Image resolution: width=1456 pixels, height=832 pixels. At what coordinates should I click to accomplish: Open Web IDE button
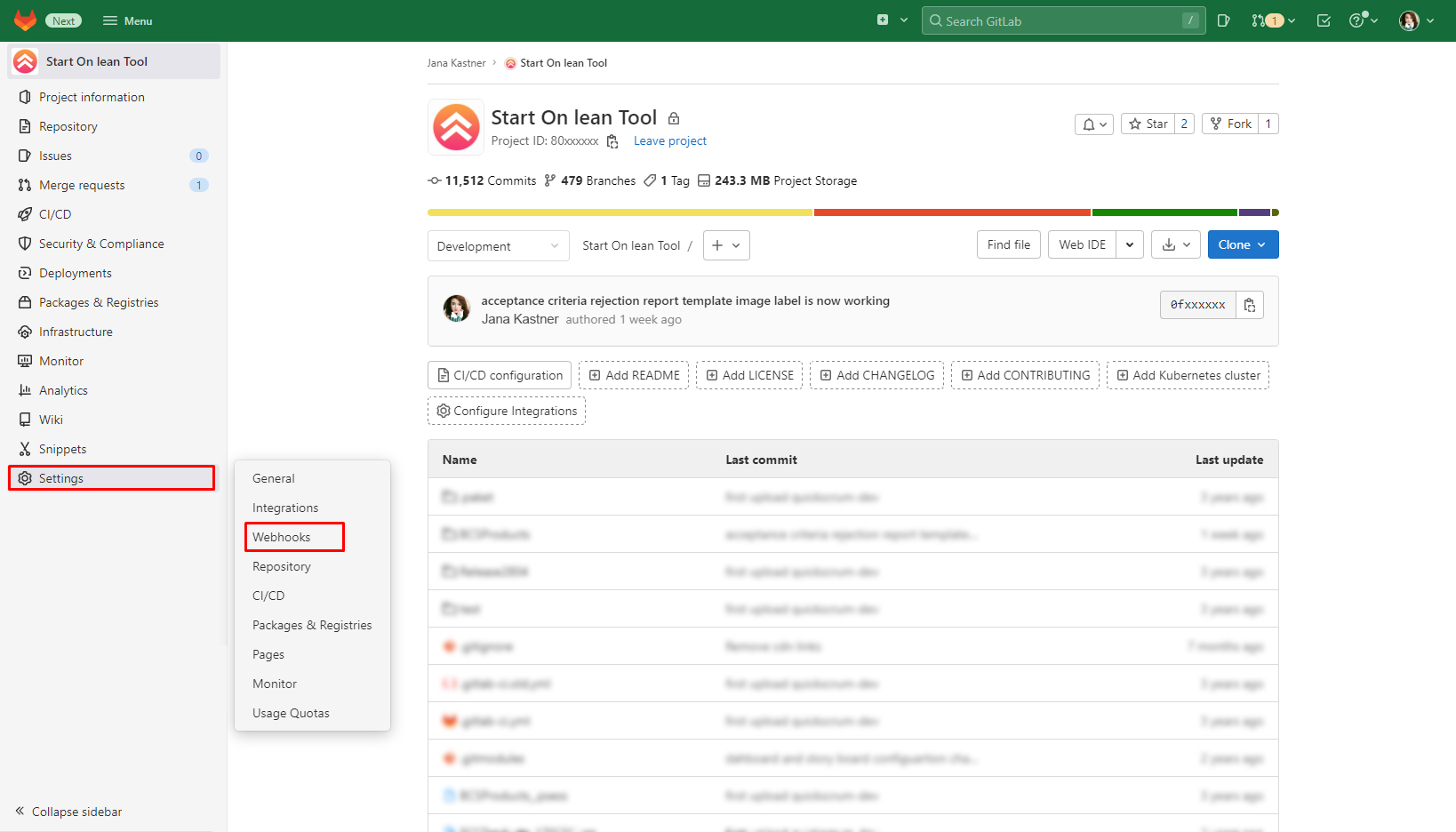[x=1082, y=244]
